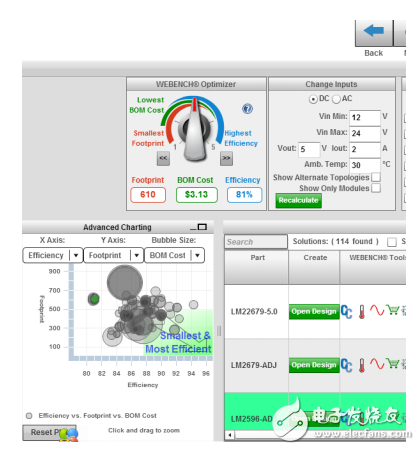
Task: Open thermal simulation icon for LM22679-5.0
Action: pyautogui.click(x=362, y=312)
